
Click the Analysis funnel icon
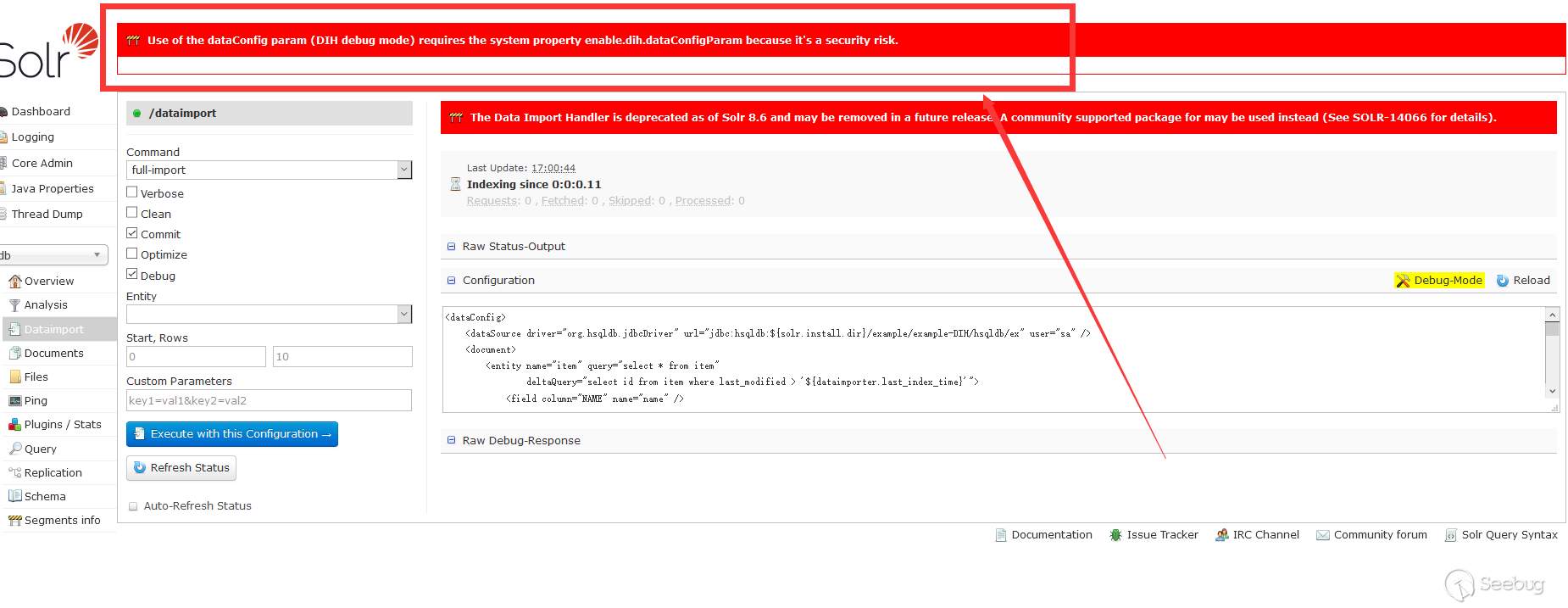pyautogui.click(x=14, y=305)
